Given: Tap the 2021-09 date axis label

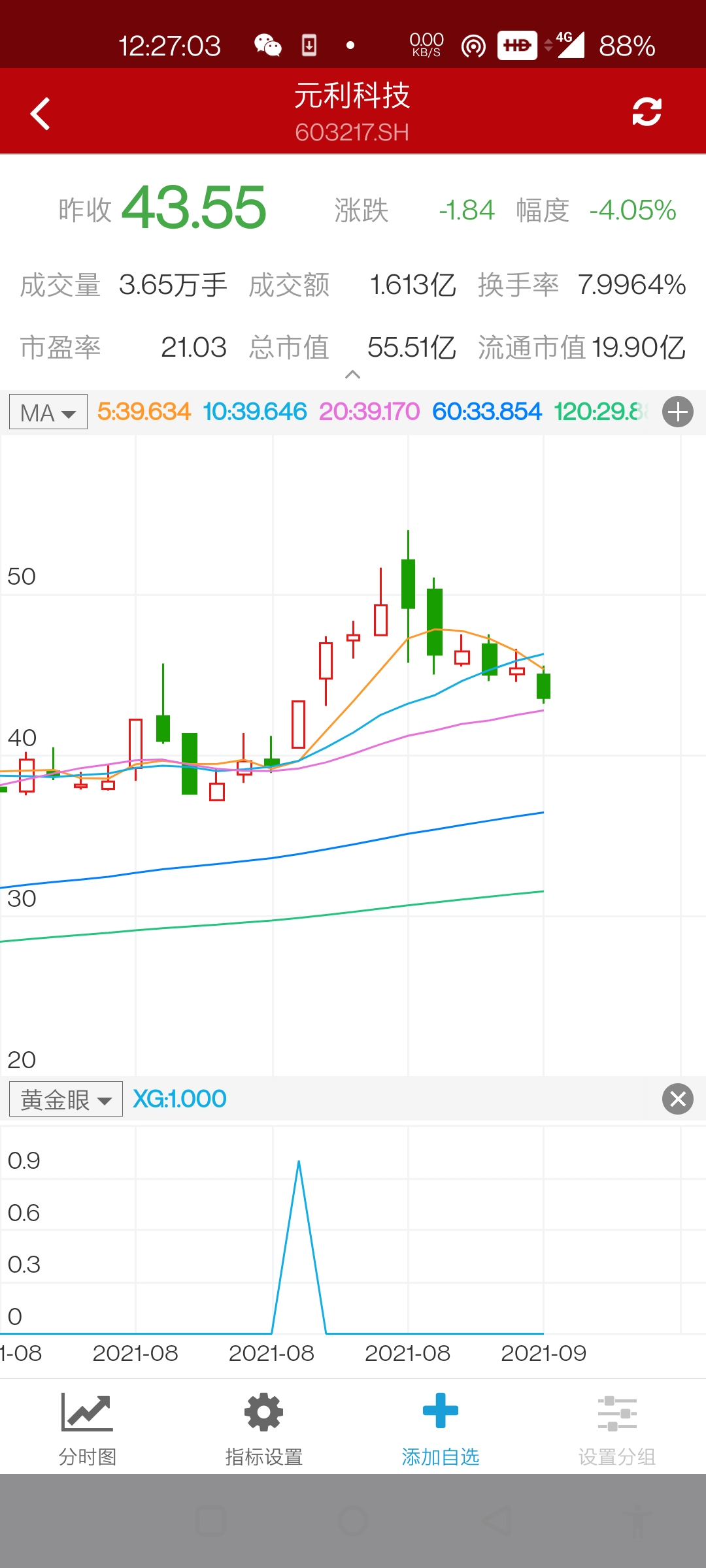Looking at the screenshot, I should pyautogui.click(x=543, y=1353).
